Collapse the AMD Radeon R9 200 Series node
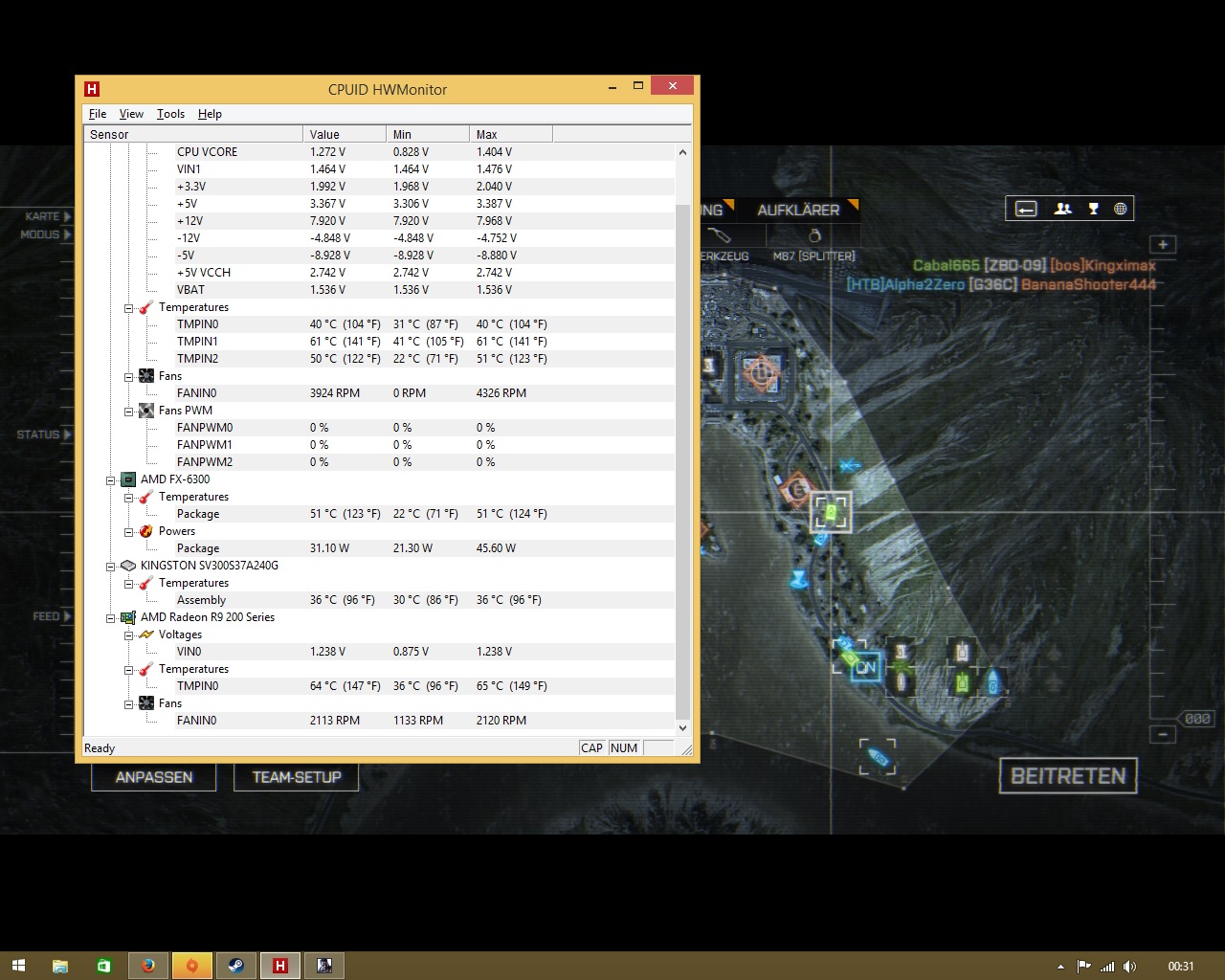The width and height of the screenshot is (1225, 980). click(x=110, y=617)
